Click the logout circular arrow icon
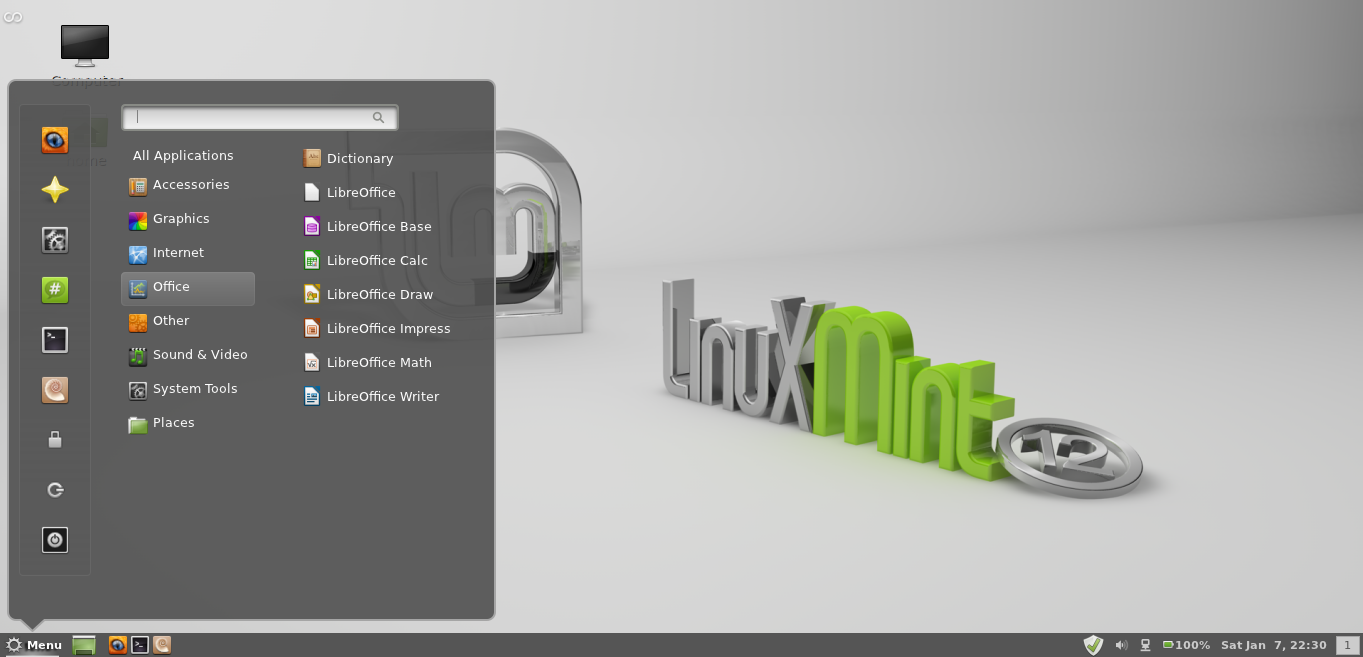Viewport: 1363px width, 657px height. [55, 490]
